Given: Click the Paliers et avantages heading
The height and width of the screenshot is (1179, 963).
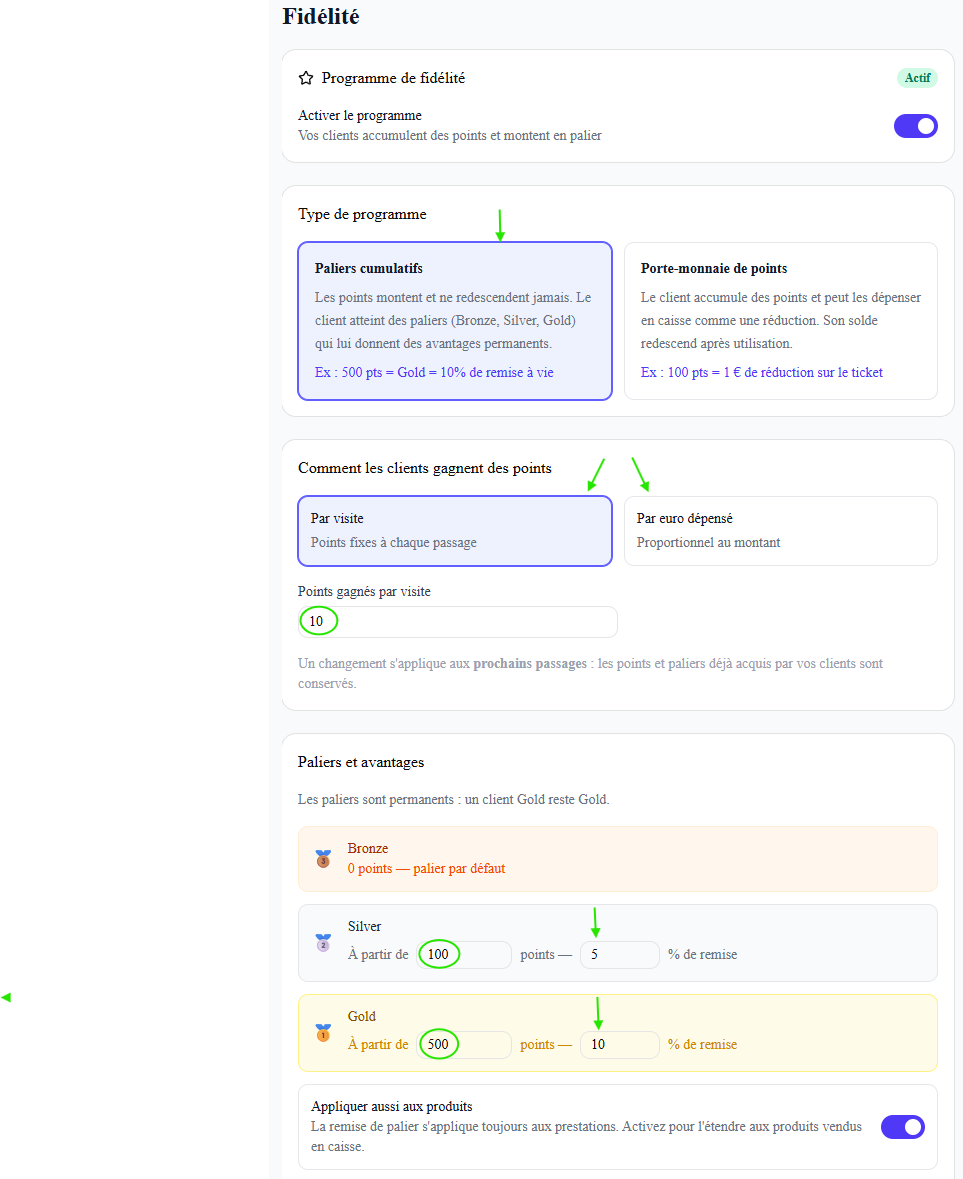Looking at the screenshot, I should [361, 762].
